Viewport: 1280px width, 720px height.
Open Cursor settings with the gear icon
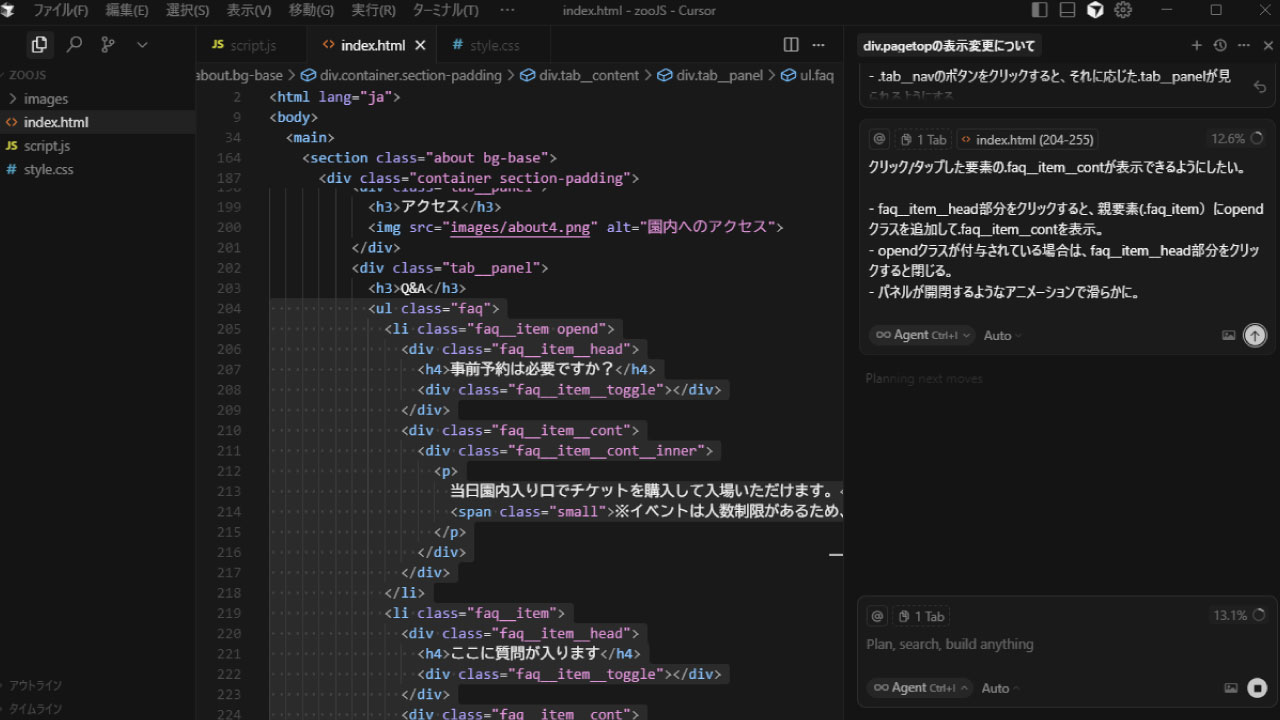pos(1123,10)
